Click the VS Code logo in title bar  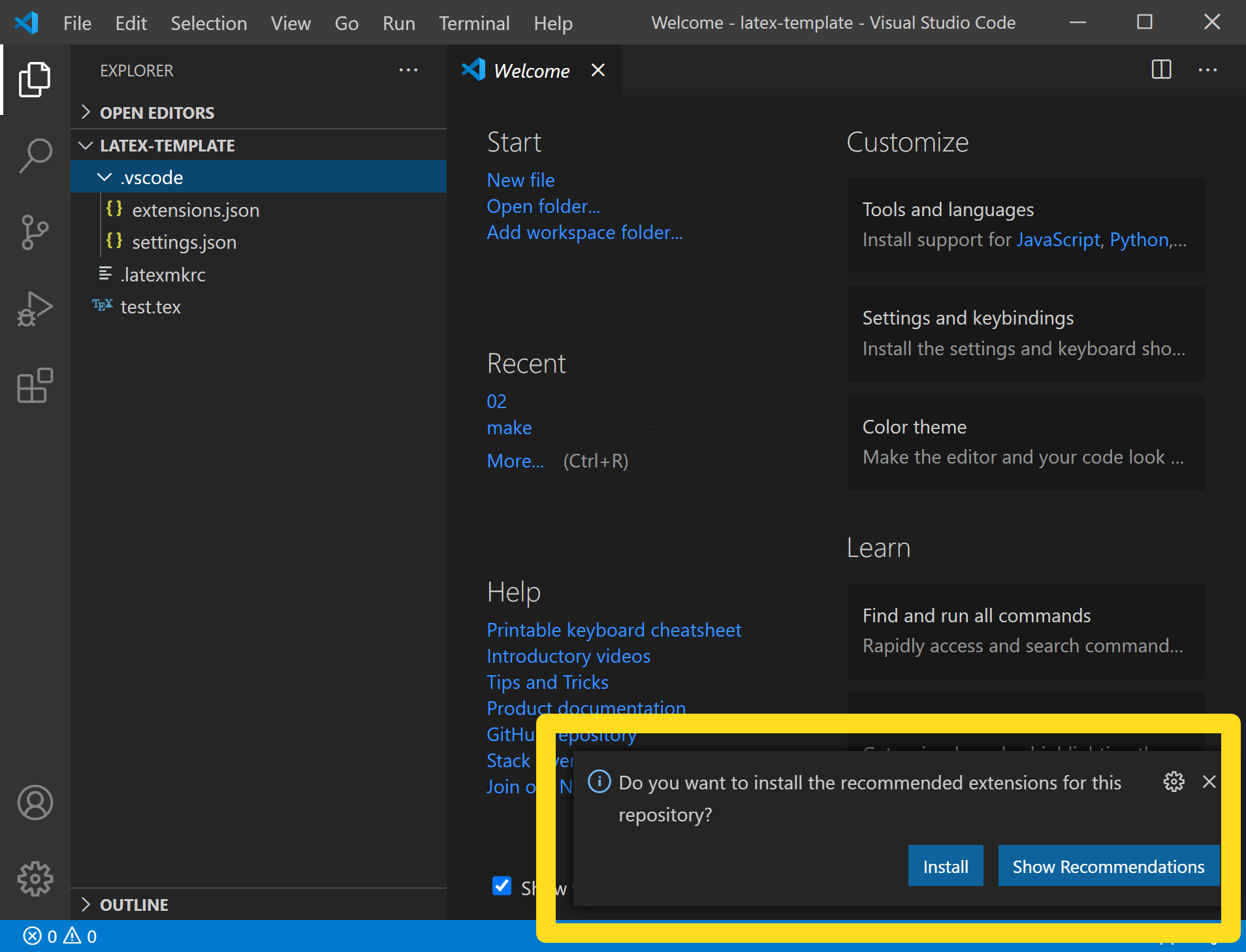click(x=26, y=23)
